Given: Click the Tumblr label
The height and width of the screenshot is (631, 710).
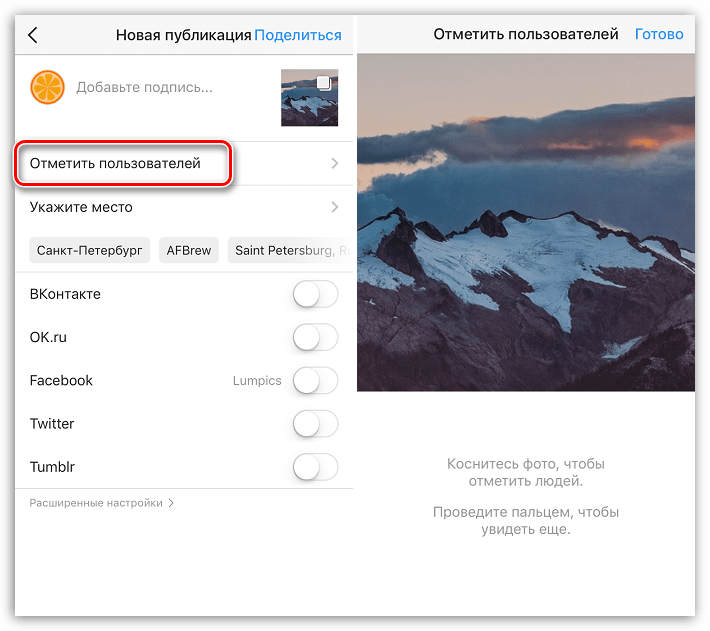Looking at the screenshot, I should (x=52, y=467).
